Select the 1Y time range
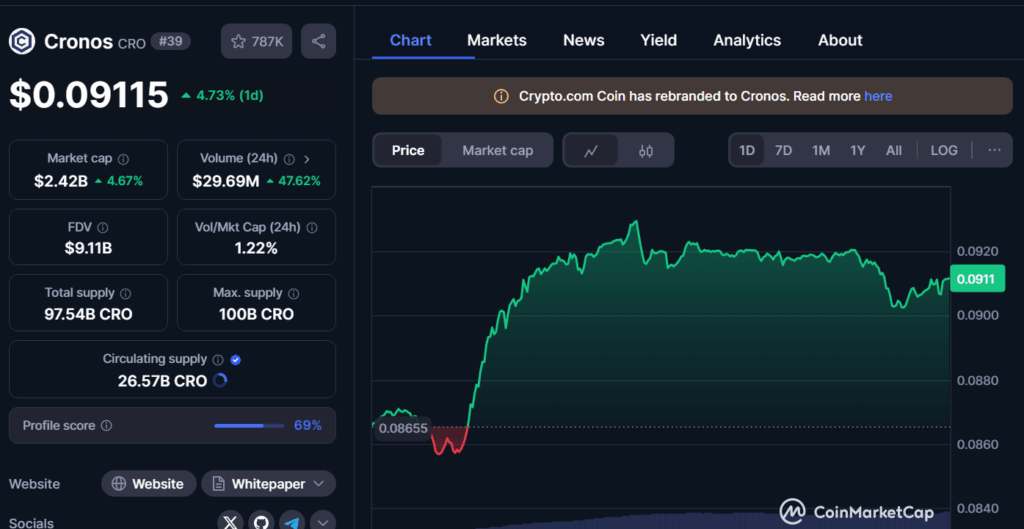This screenshot has height=529, width=1024. pos(857,151)
